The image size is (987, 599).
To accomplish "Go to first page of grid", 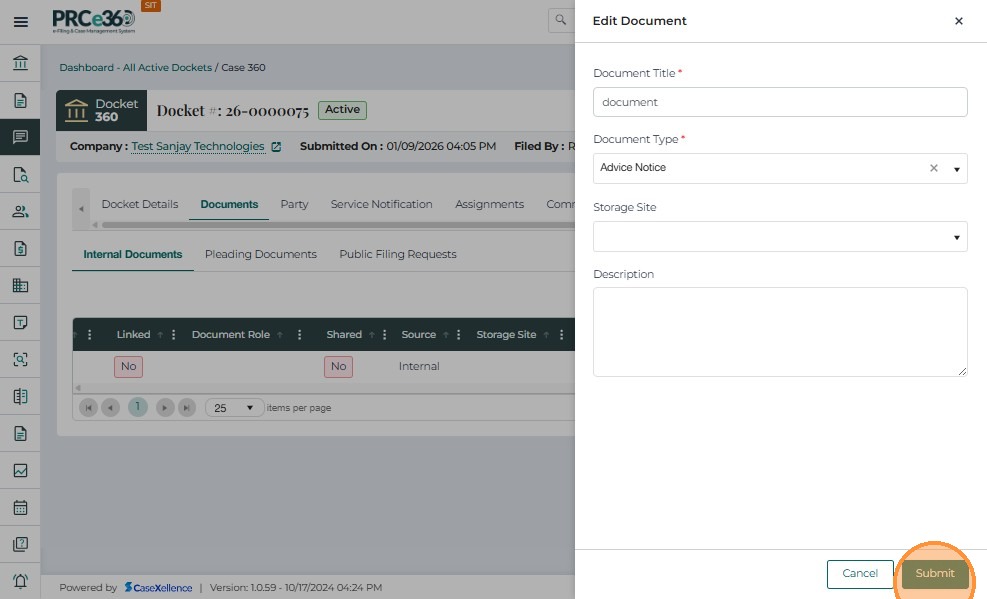I will [x=89, y=408].
